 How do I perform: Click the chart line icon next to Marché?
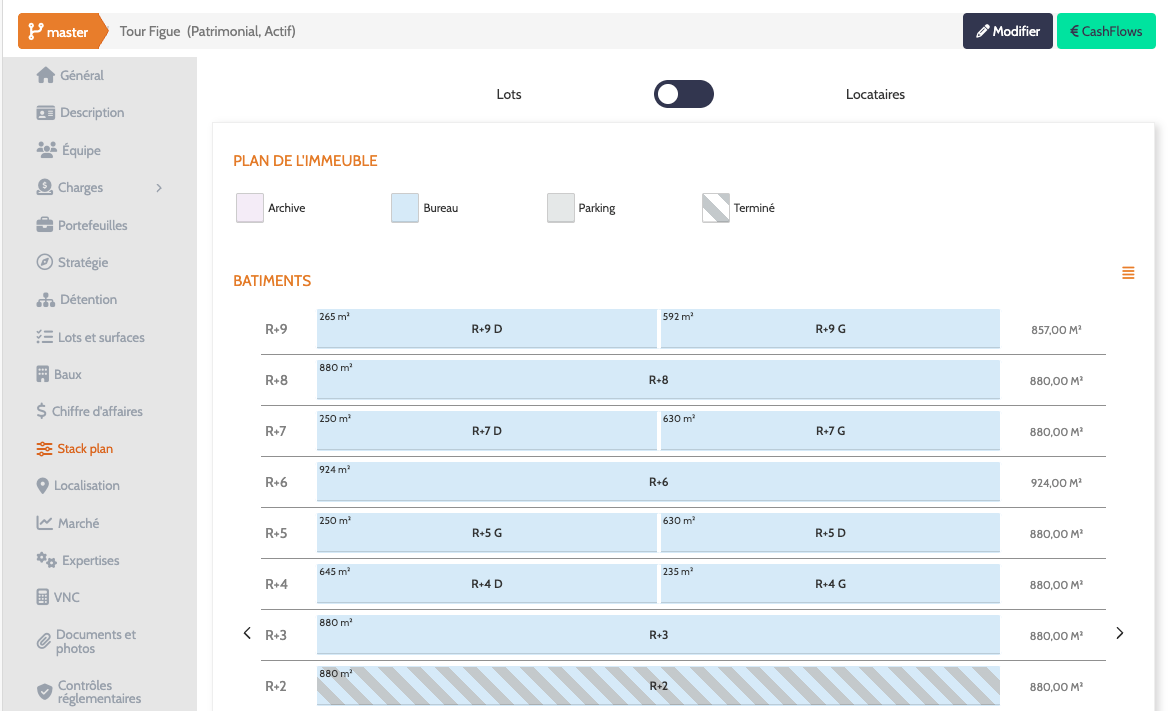click(x=45, y=523)
